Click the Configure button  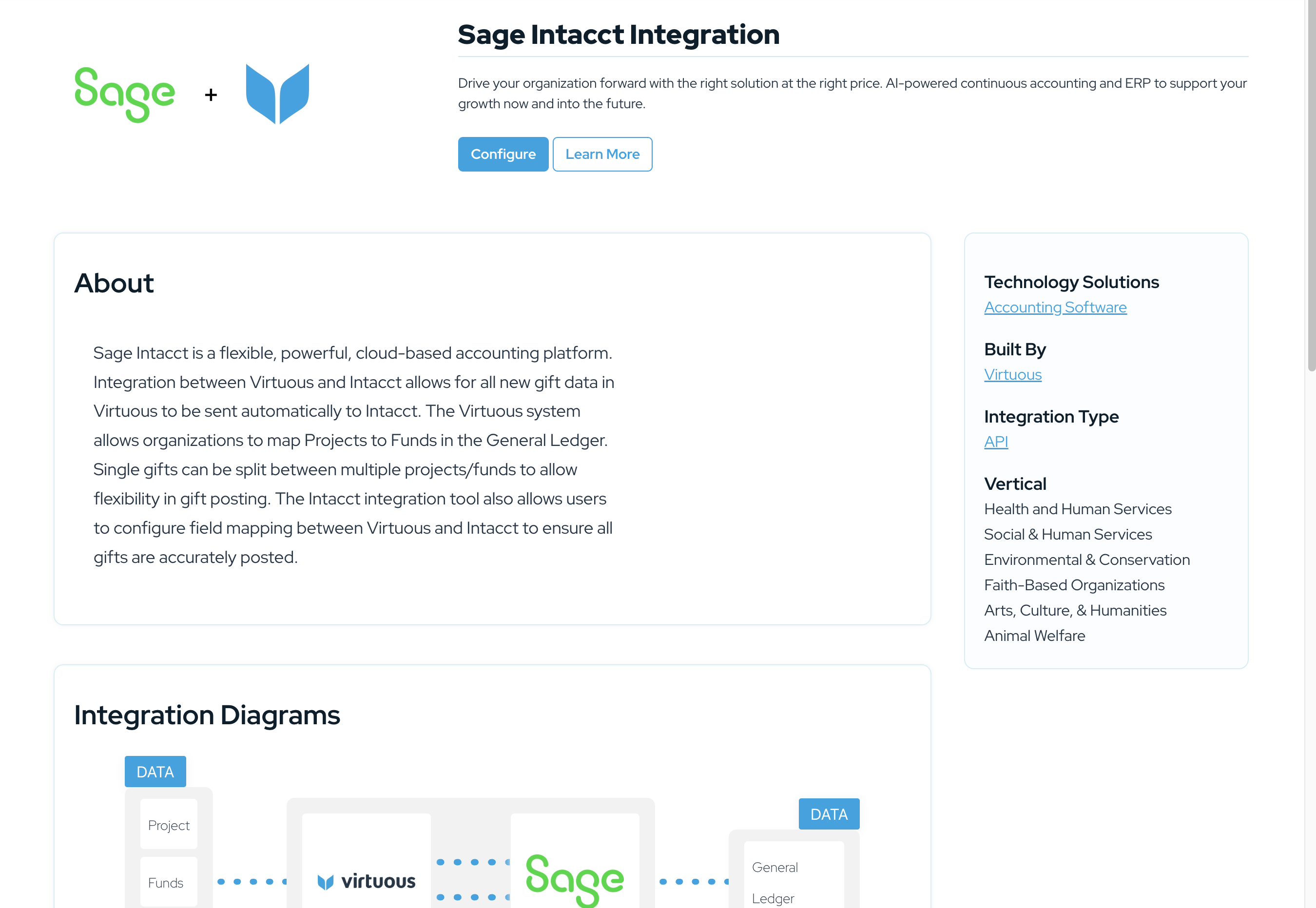point(503,154)
